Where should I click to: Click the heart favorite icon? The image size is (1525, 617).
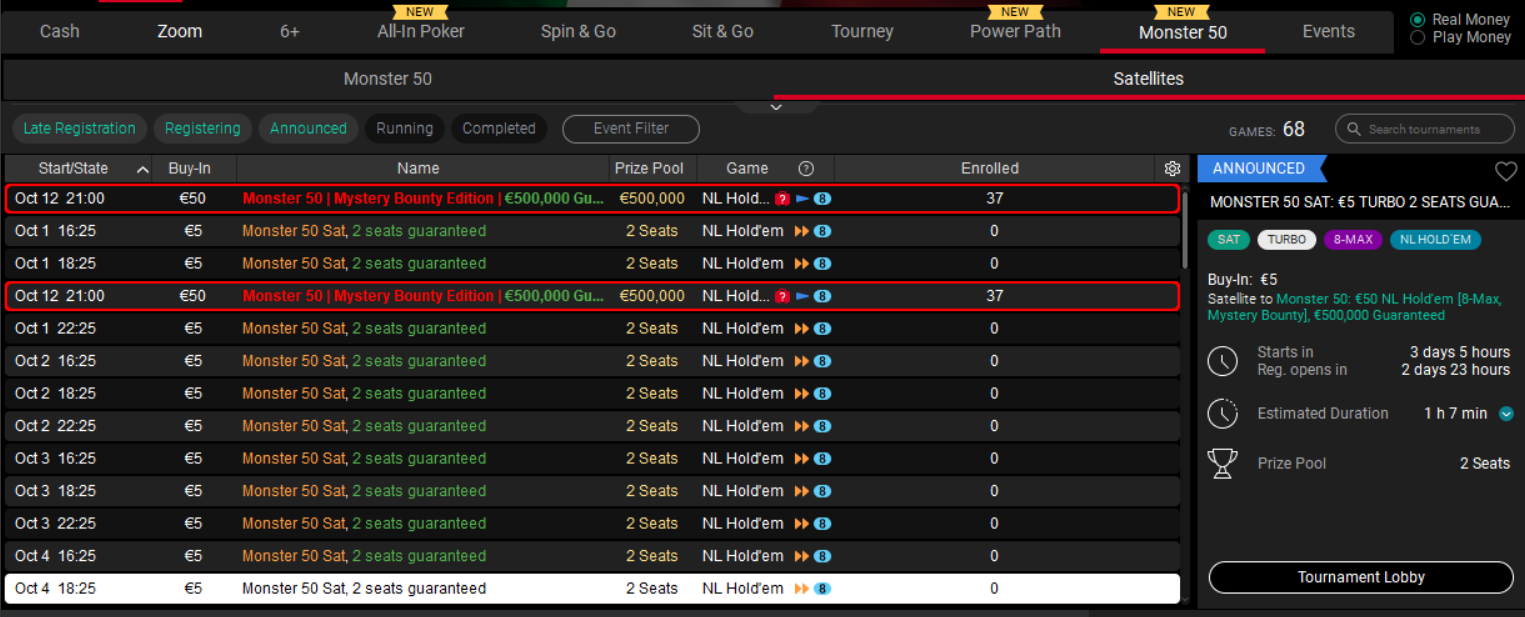pos(1505,171)
